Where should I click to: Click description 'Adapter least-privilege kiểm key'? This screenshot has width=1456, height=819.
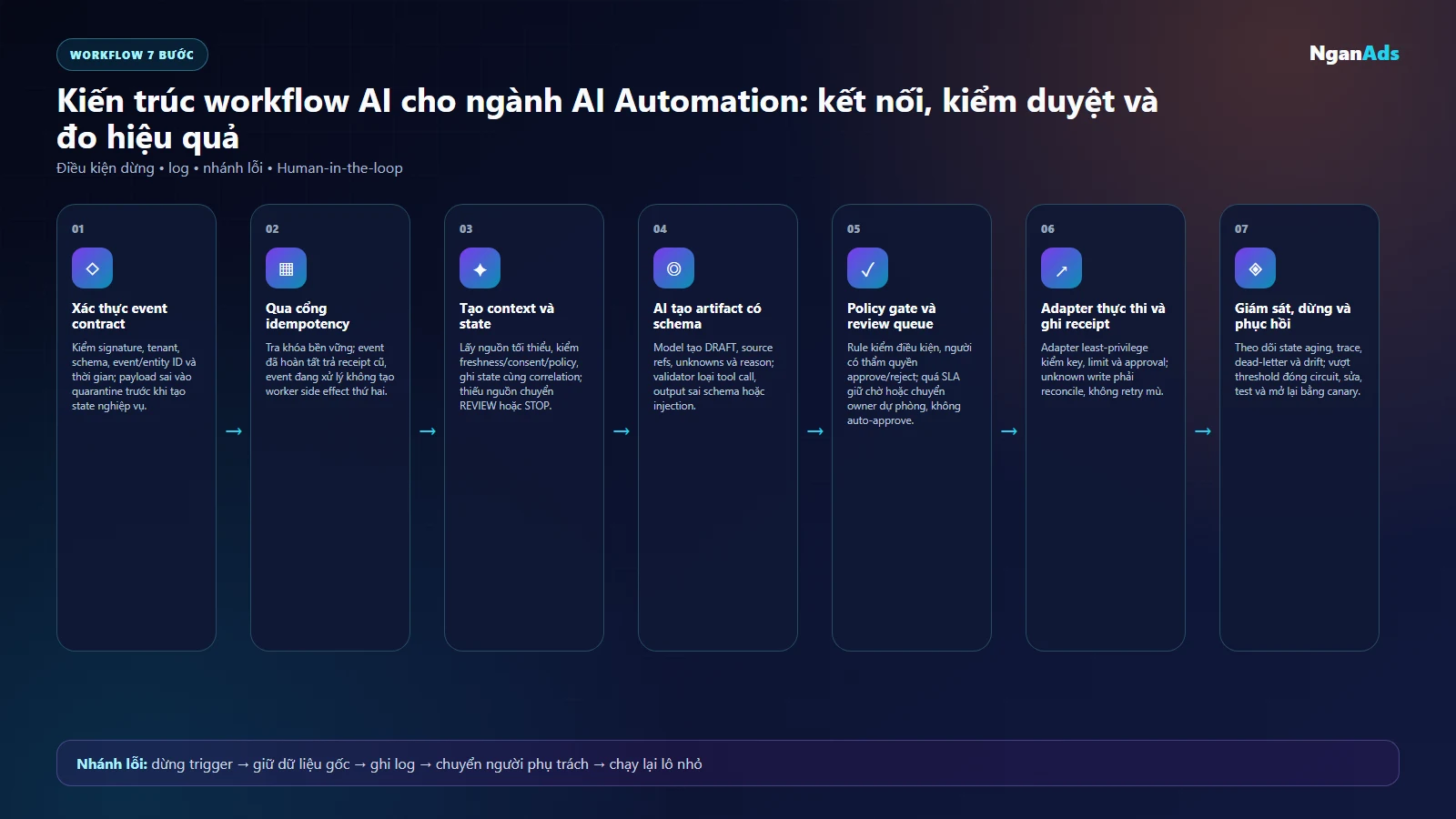tap(1104, 369)
